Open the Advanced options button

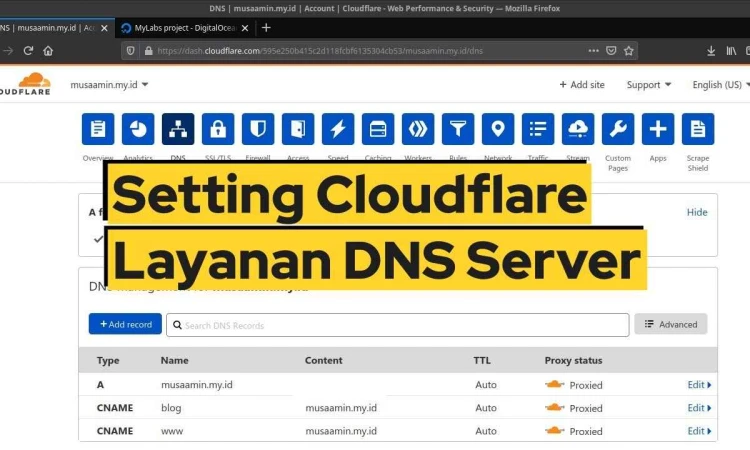pos(671,324)
